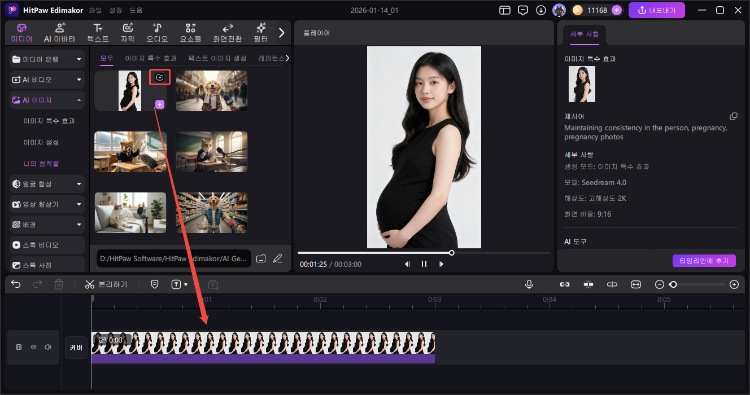The width and height of the screenshot is (750, 395).
Task: Select 이미지 생성 in the left sidebar
Action: click(x=41, y=143)
